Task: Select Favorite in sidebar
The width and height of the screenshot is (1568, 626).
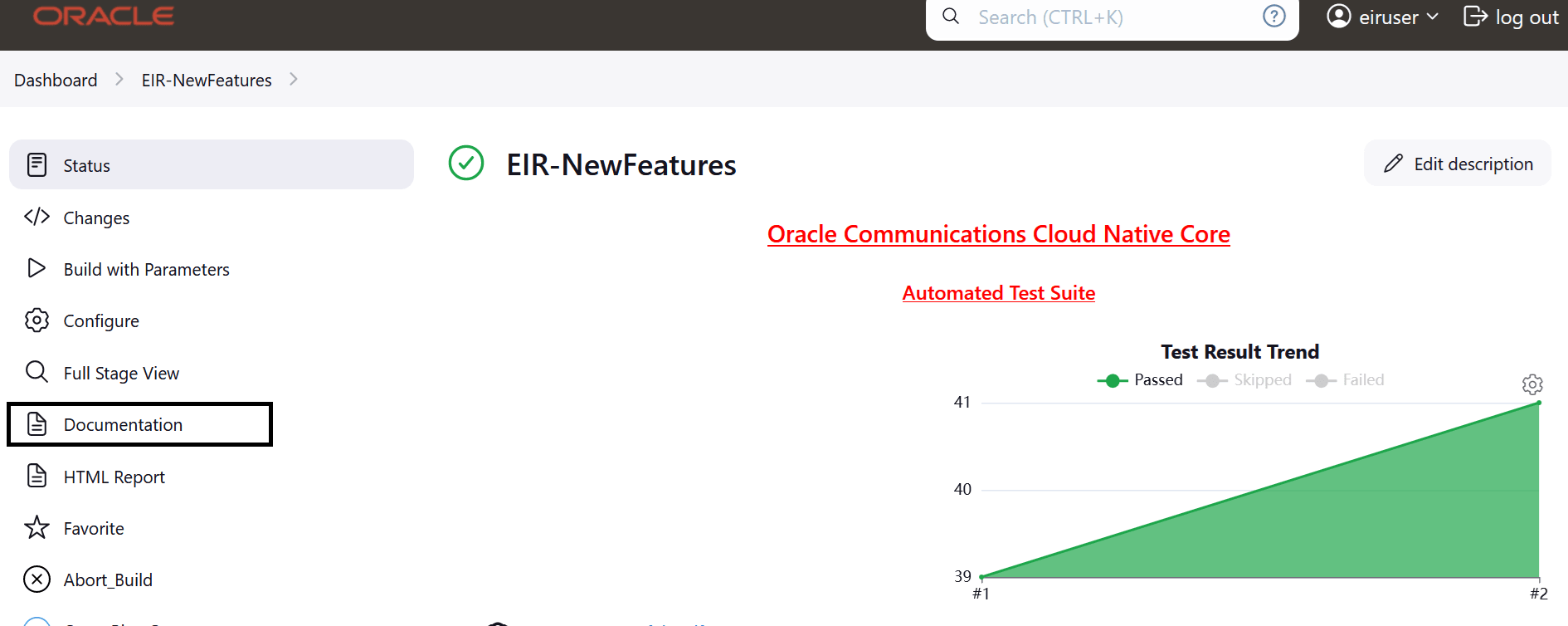Action: [x=212, y=527]
